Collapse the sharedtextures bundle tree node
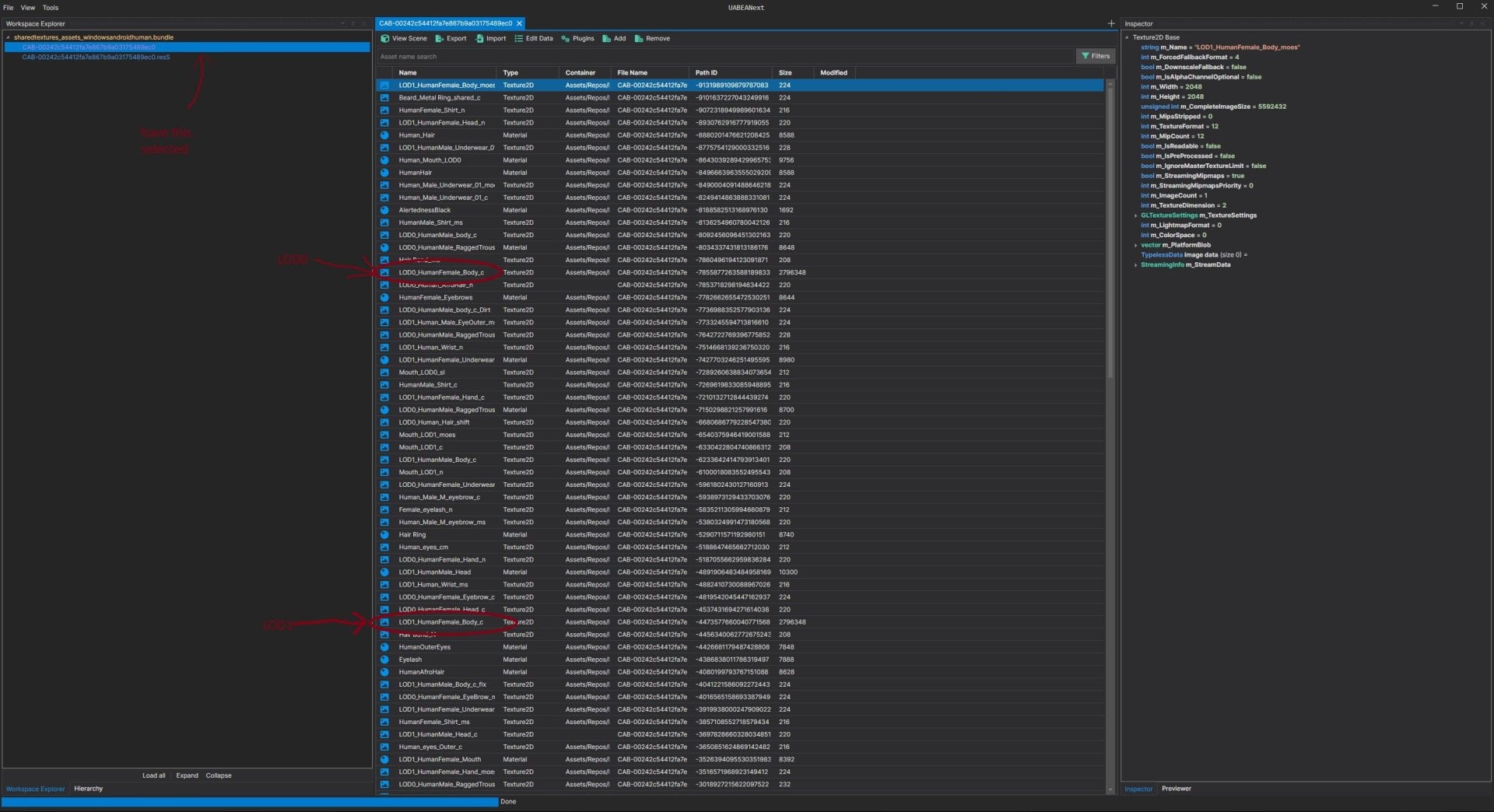 pos(9,37)
